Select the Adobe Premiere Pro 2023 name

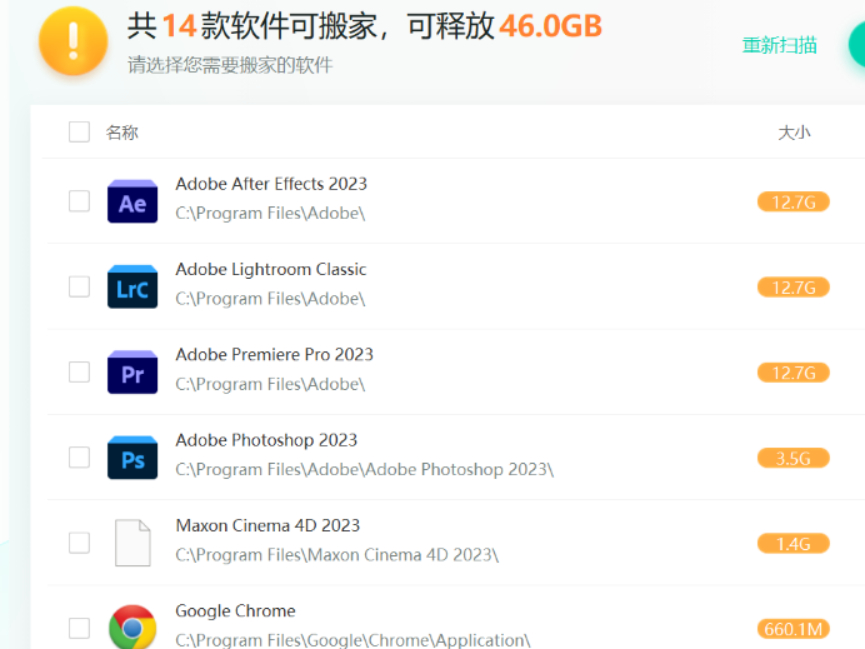[x=275, y=354]
